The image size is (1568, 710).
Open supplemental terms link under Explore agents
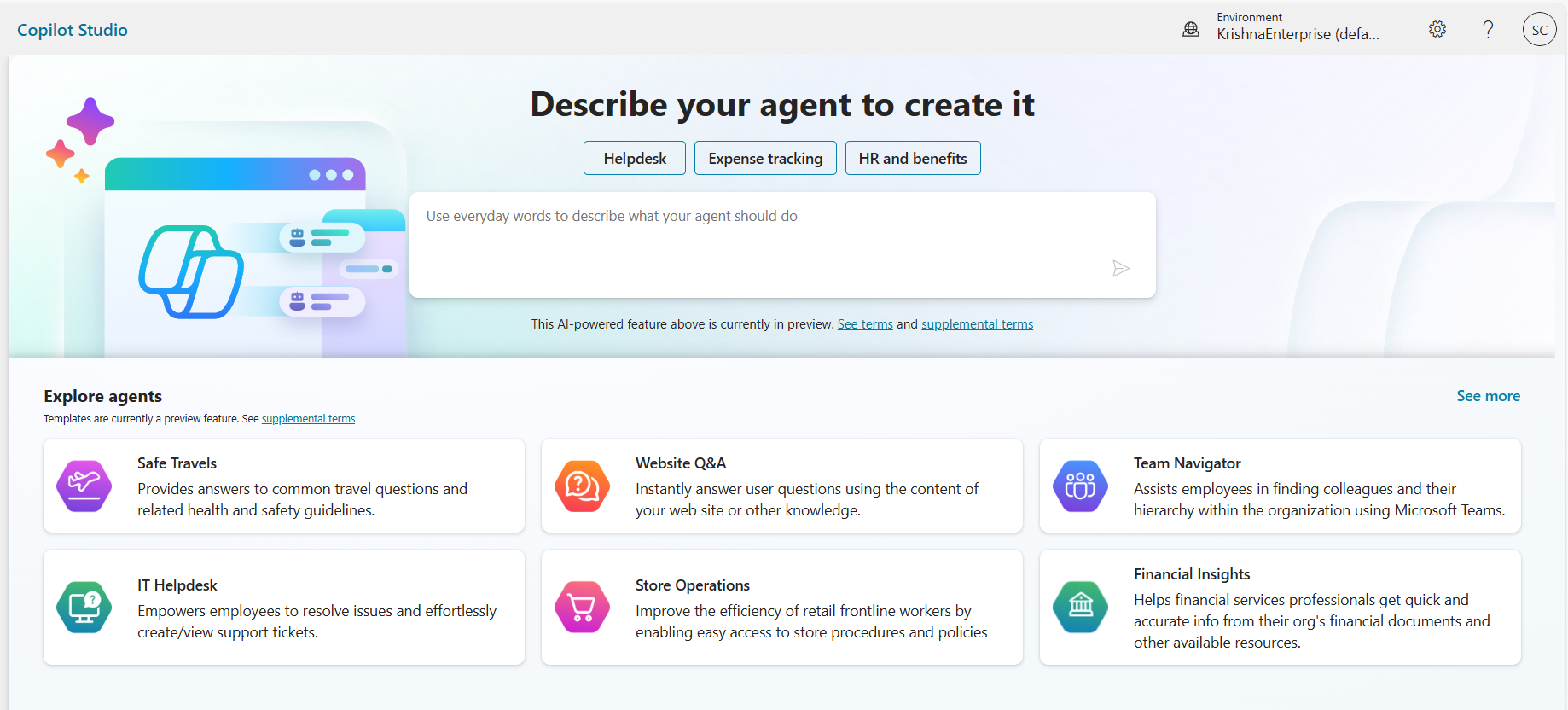(308, 419)
